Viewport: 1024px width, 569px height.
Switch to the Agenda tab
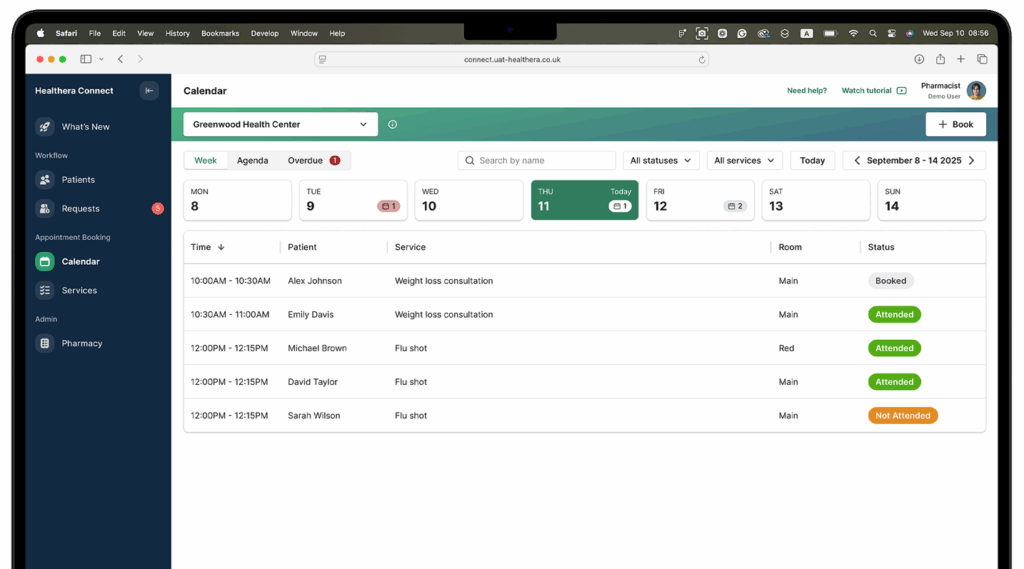[x=252, y=161]
